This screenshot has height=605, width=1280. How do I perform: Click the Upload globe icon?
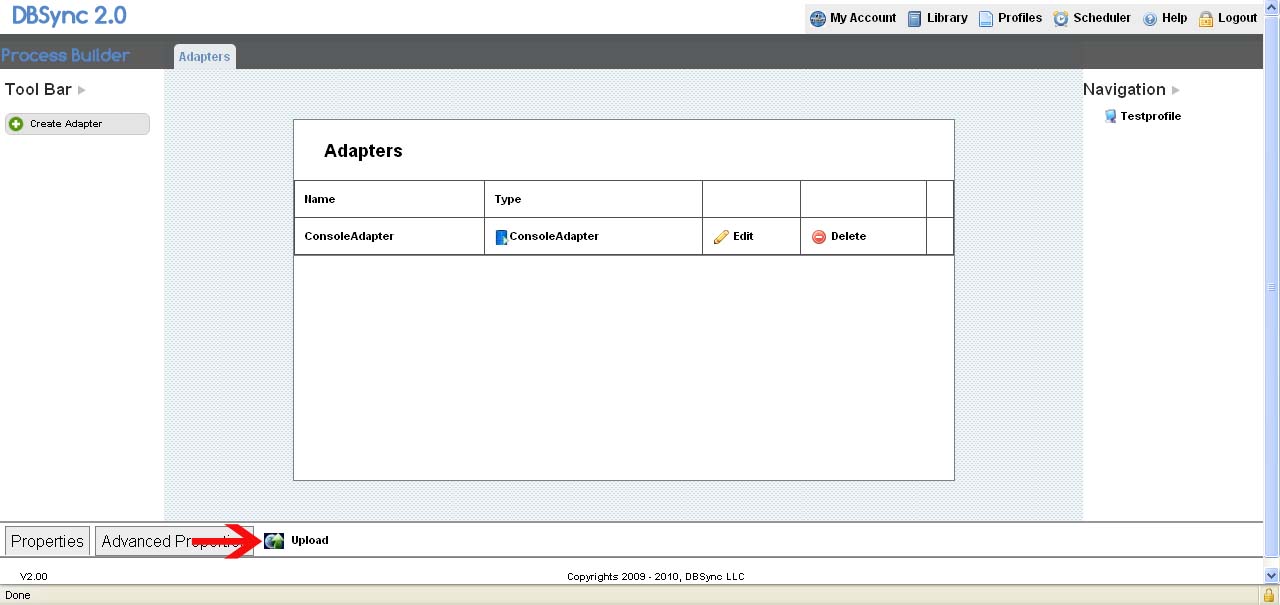click(274, 541)
